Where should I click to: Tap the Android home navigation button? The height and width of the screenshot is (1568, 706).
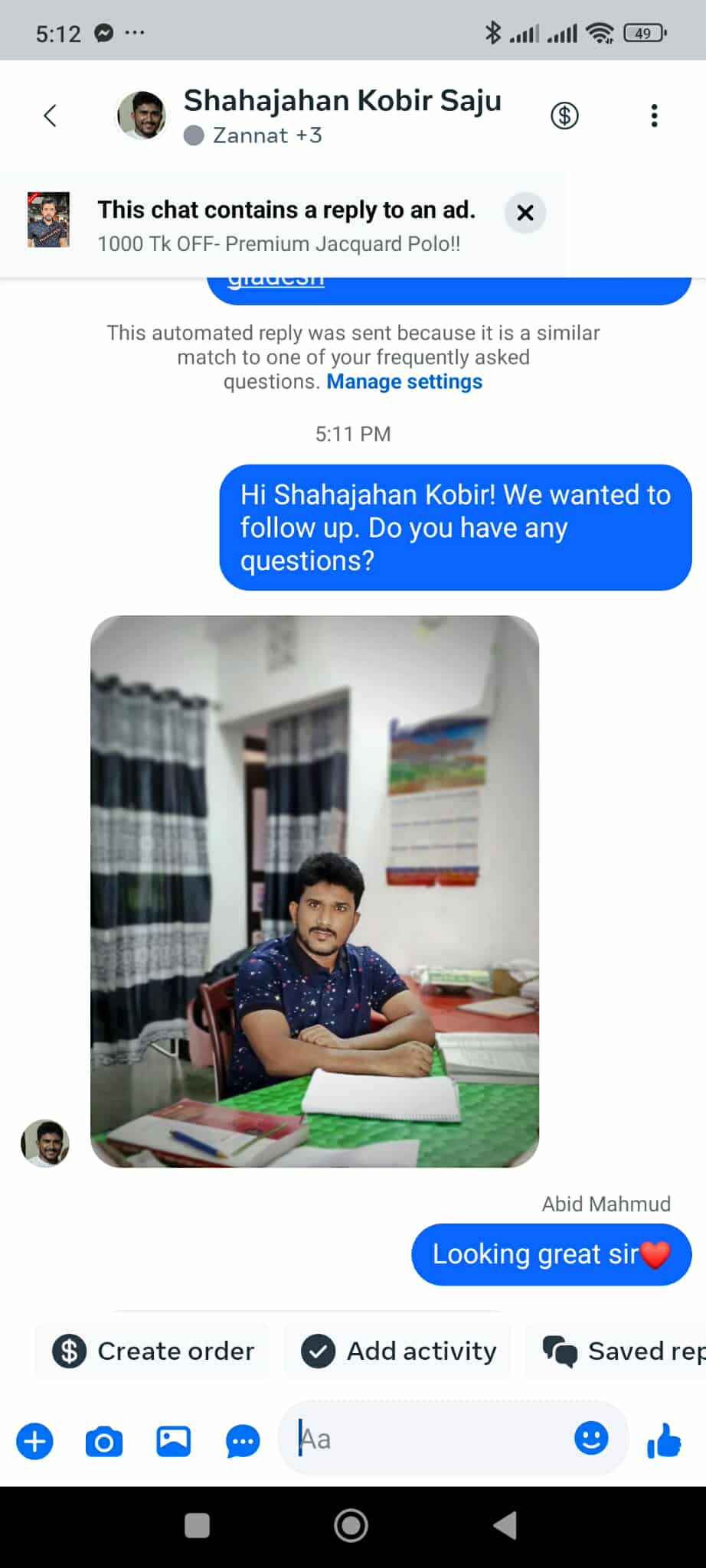pos(351,1526)
